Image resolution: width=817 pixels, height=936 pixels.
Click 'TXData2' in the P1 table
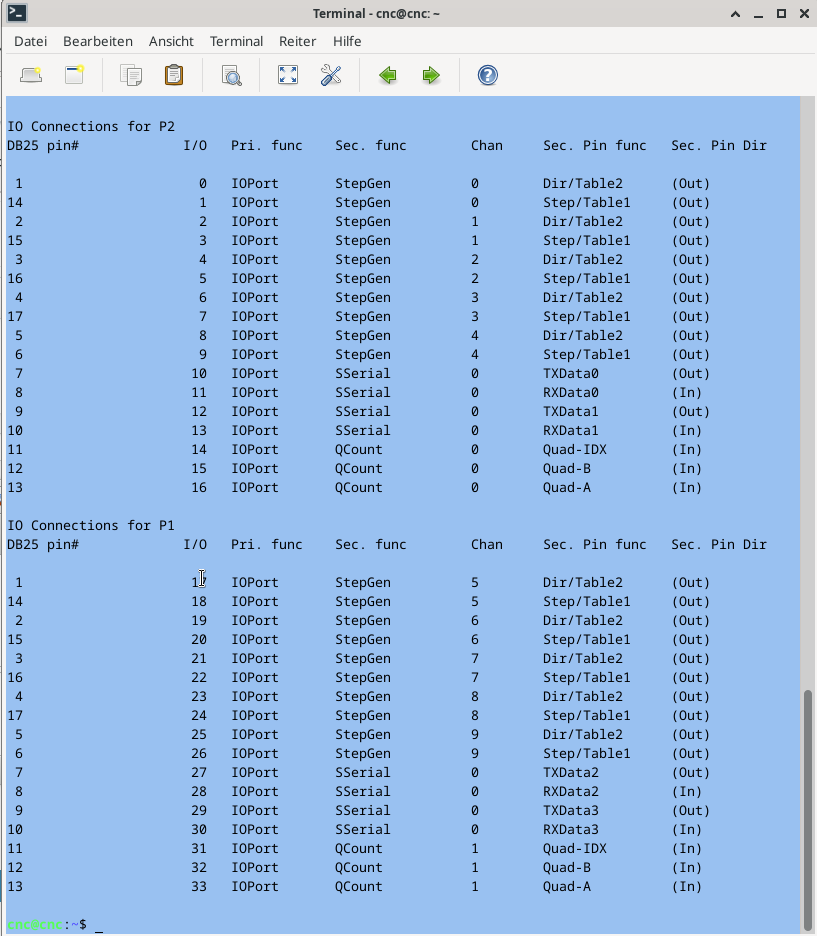click(571, 772)
